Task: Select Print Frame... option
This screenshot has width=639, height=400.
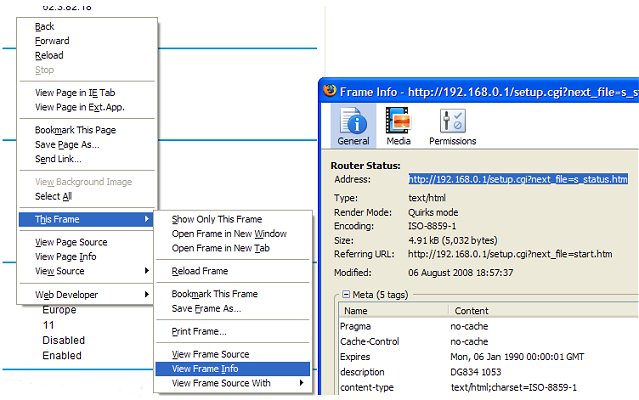Action: coord(199,331)
